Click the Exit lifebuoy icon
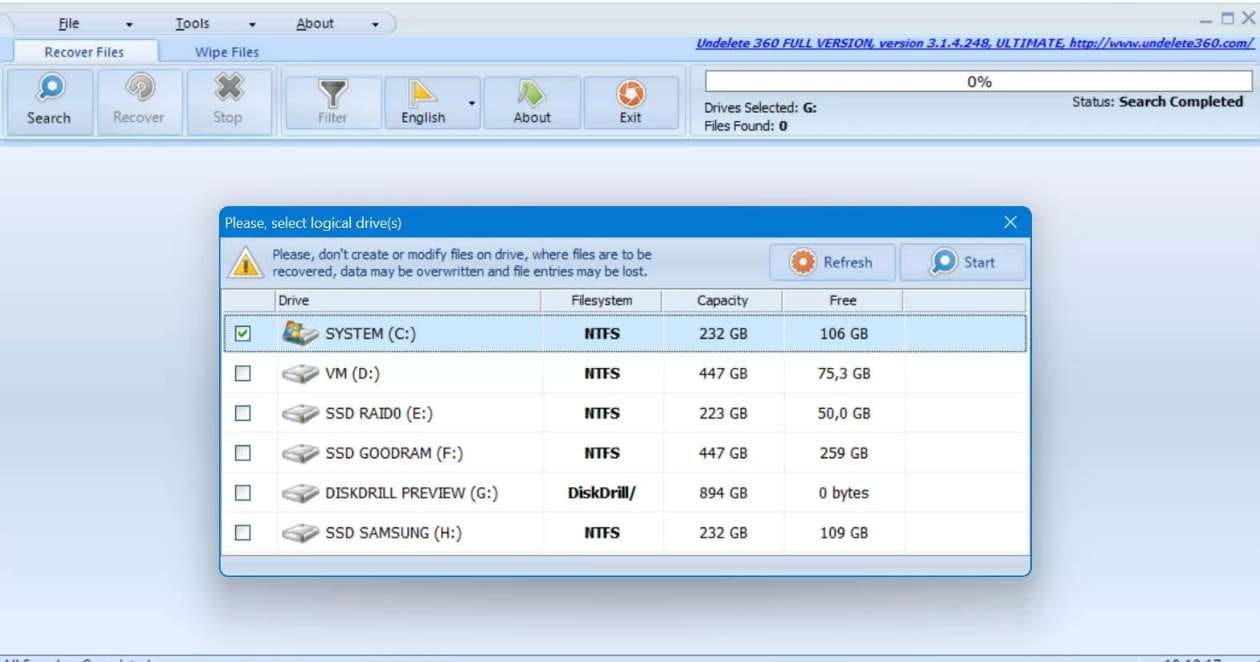The height and width of the screenshot is (662, 1260). tap(630, 93)
